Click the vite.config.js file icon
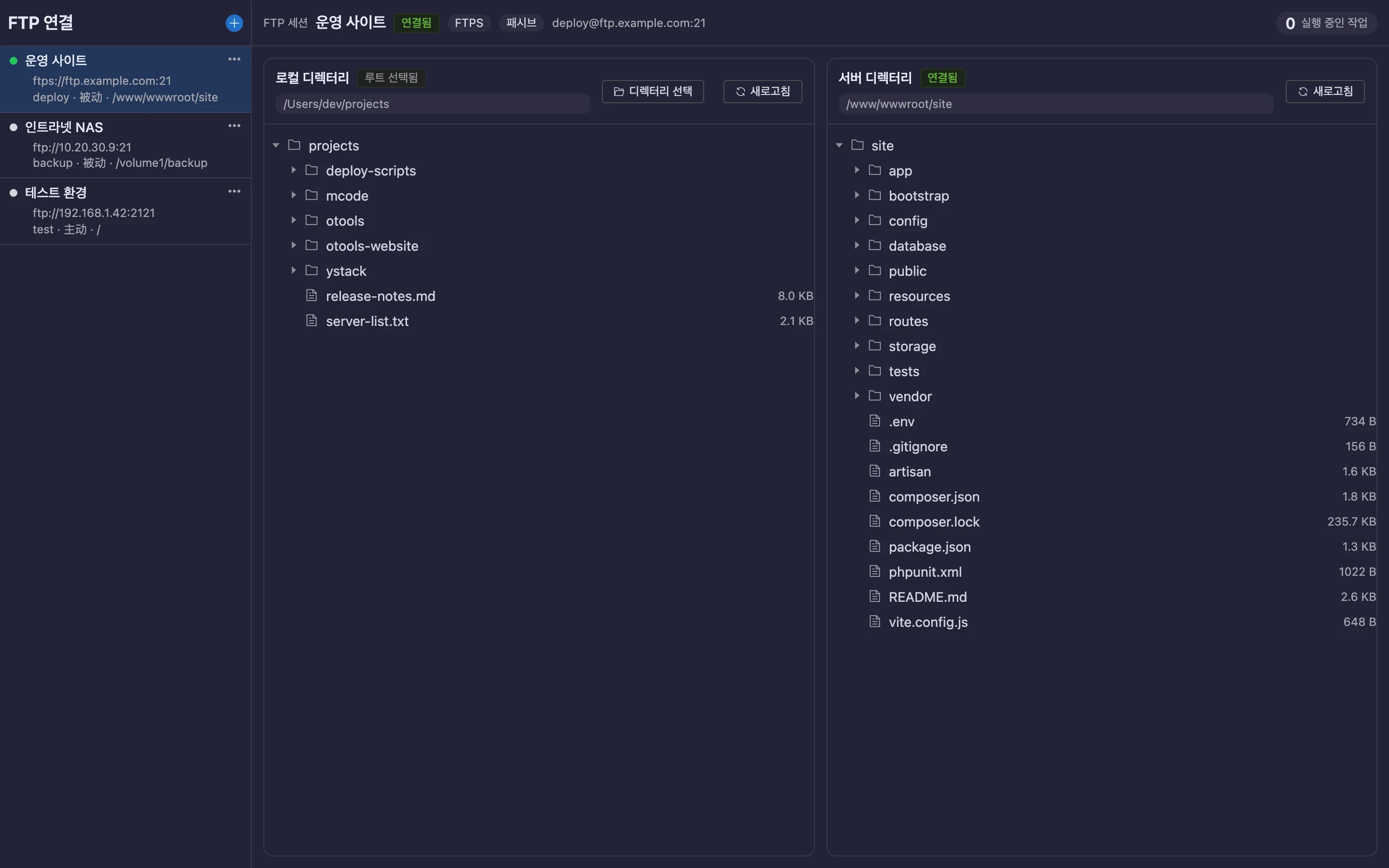The width and height of the screenshot is (1389, 868). click(875, 621)
